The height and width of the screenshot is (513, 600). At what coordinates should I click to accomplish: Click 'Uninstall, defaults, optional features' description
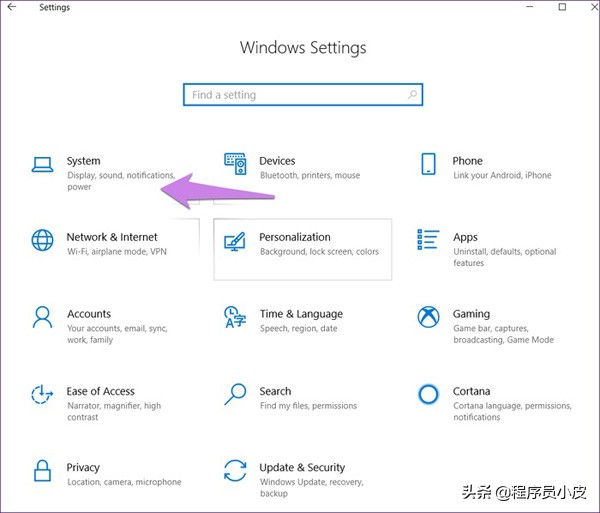pyautogui.click(x=505, y=257)
